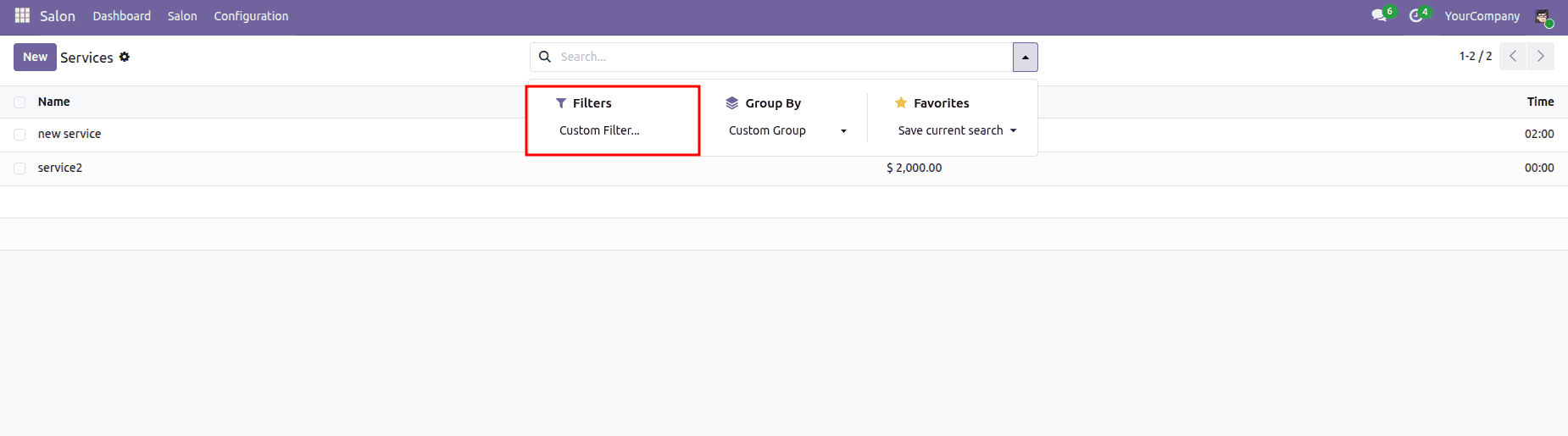Check the box for new service

coord(19,135)
